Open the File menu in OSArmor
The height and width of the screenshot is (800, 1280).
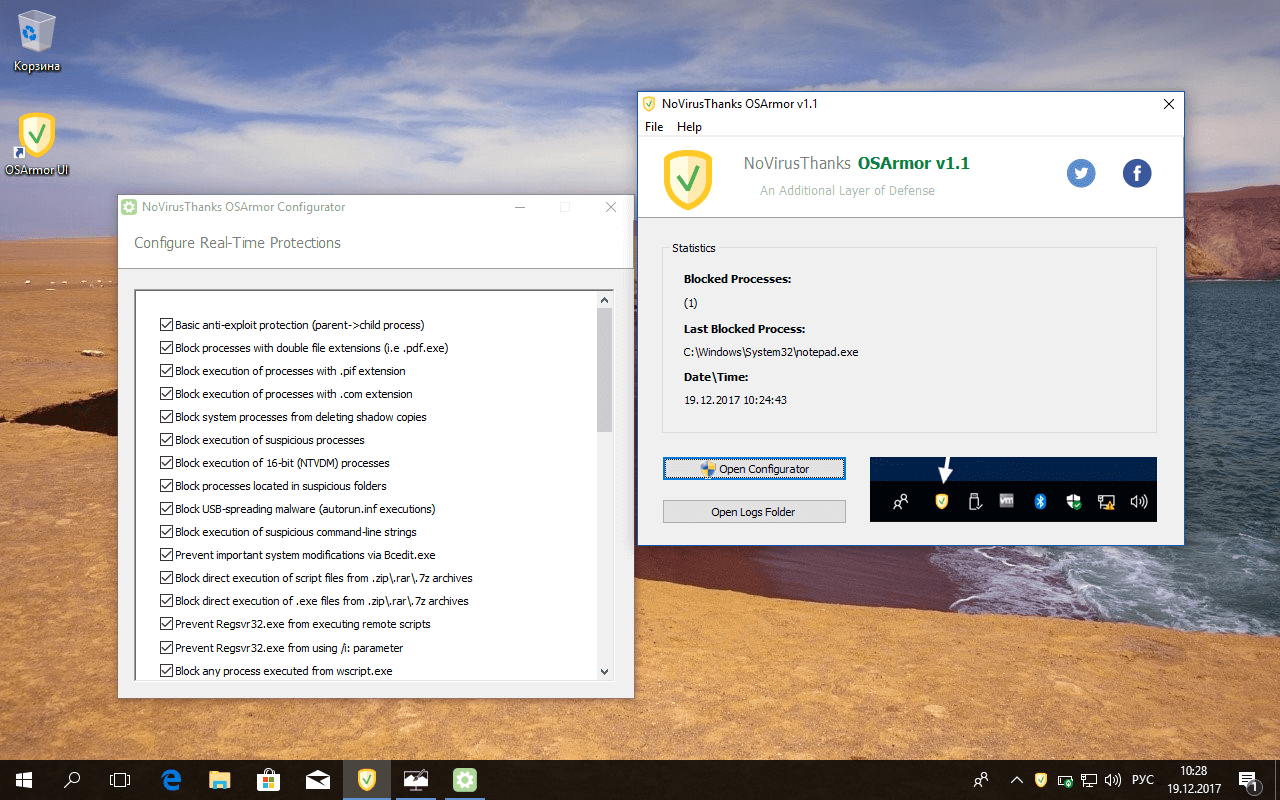point(654,127)
